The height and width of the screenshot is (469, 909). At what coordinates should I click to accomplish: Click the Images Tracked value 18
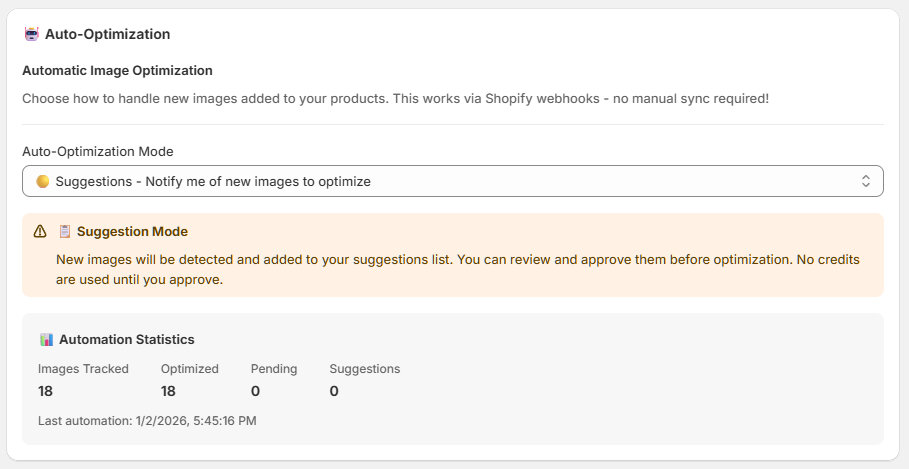point(45,391)
